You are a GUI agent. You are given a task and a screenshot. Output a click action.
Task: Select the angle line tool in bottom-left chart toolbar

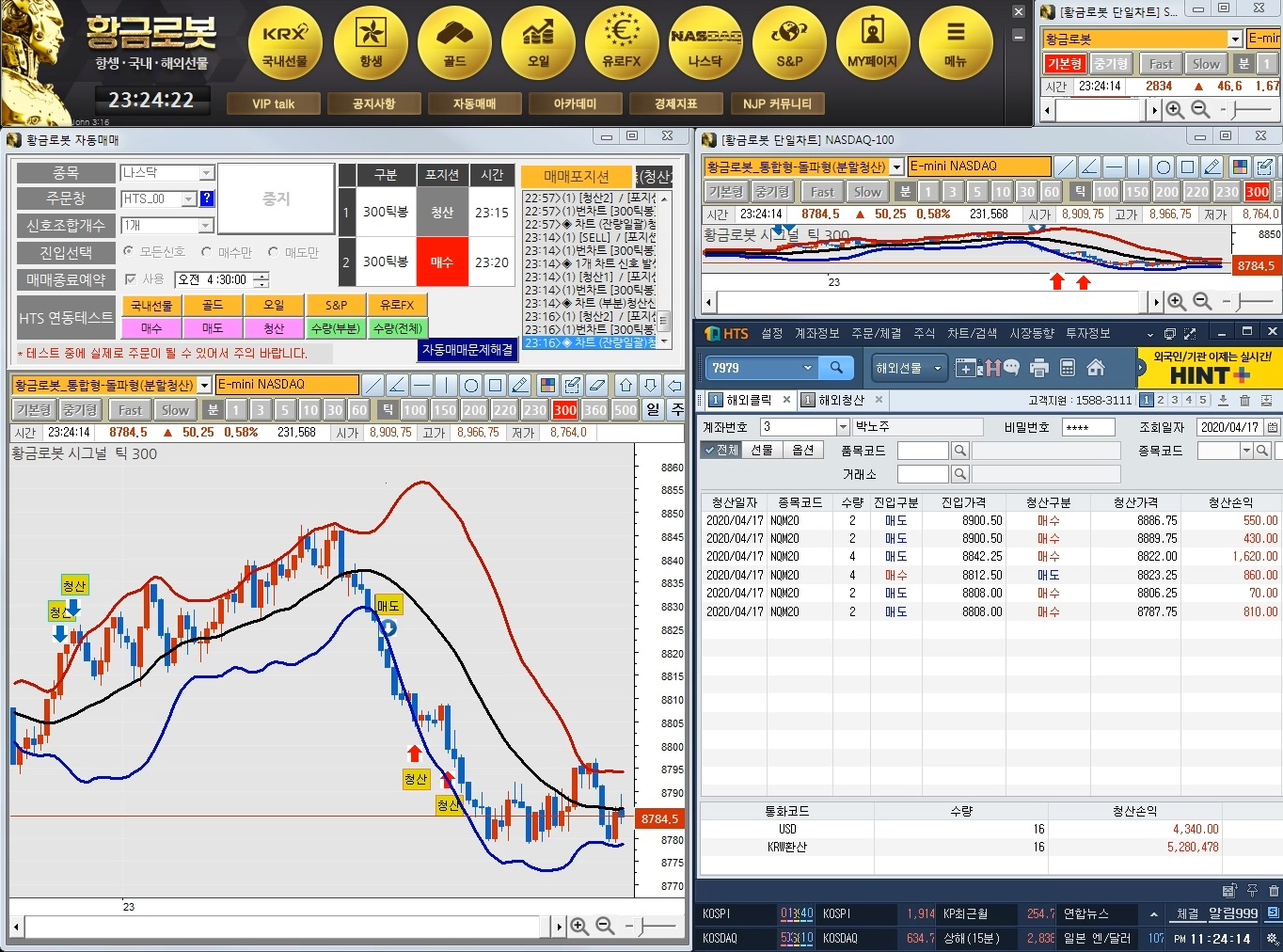397,385
